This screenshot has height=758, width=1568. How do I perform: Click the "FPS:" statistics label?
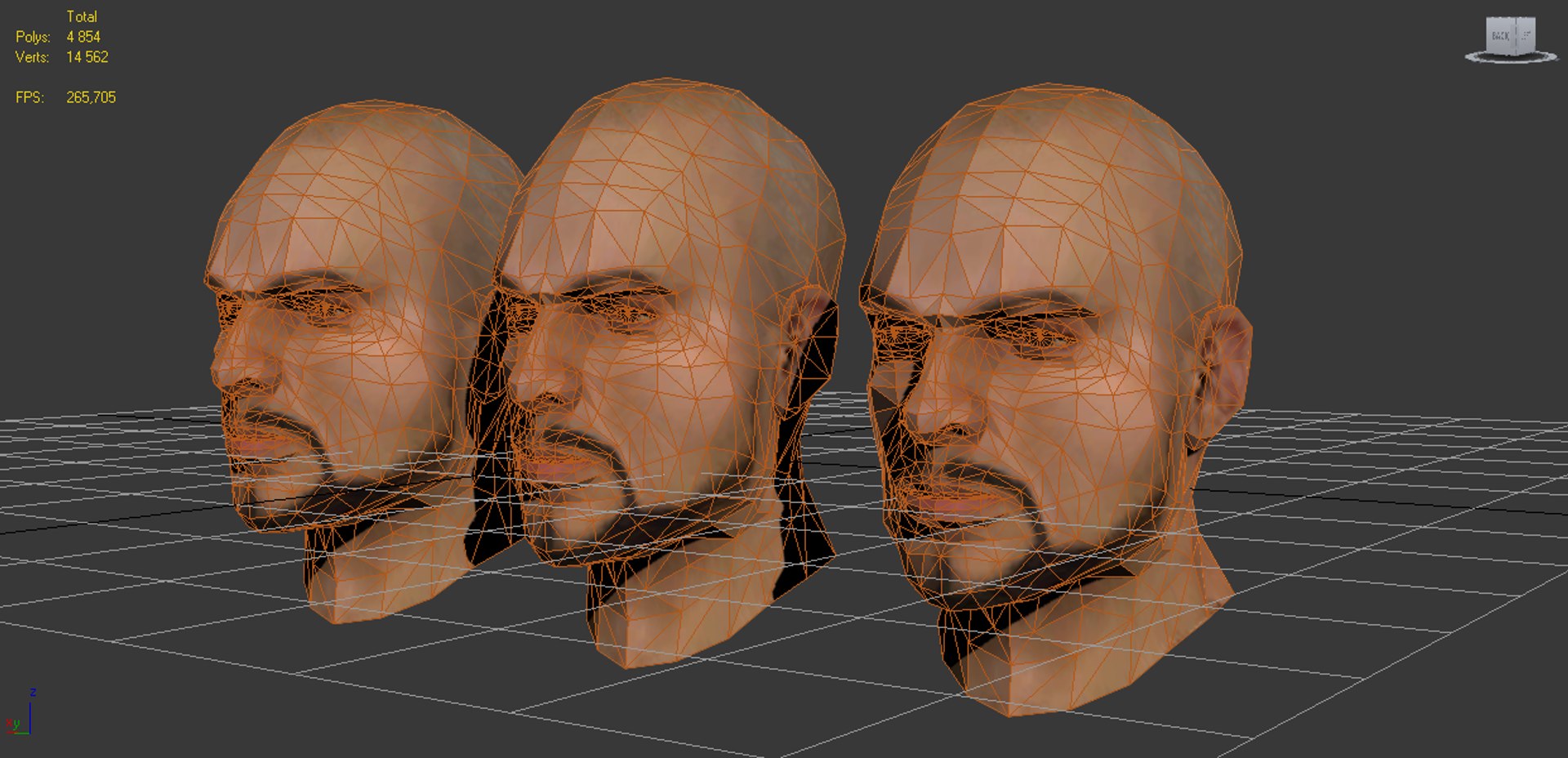pyautogui.click(x=29, y=97)
